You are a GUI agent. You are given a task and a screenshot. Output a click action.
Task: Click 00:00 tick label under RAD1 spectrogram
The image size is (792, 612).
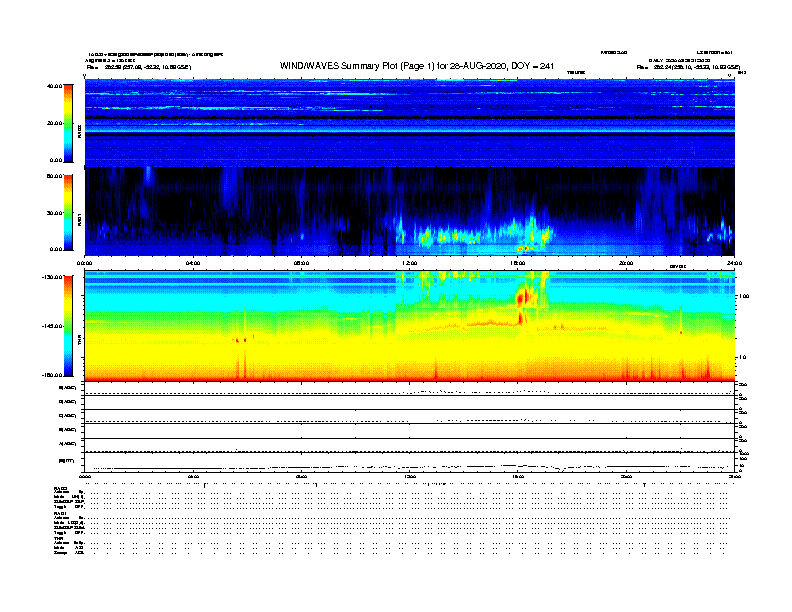coord(84,263)
